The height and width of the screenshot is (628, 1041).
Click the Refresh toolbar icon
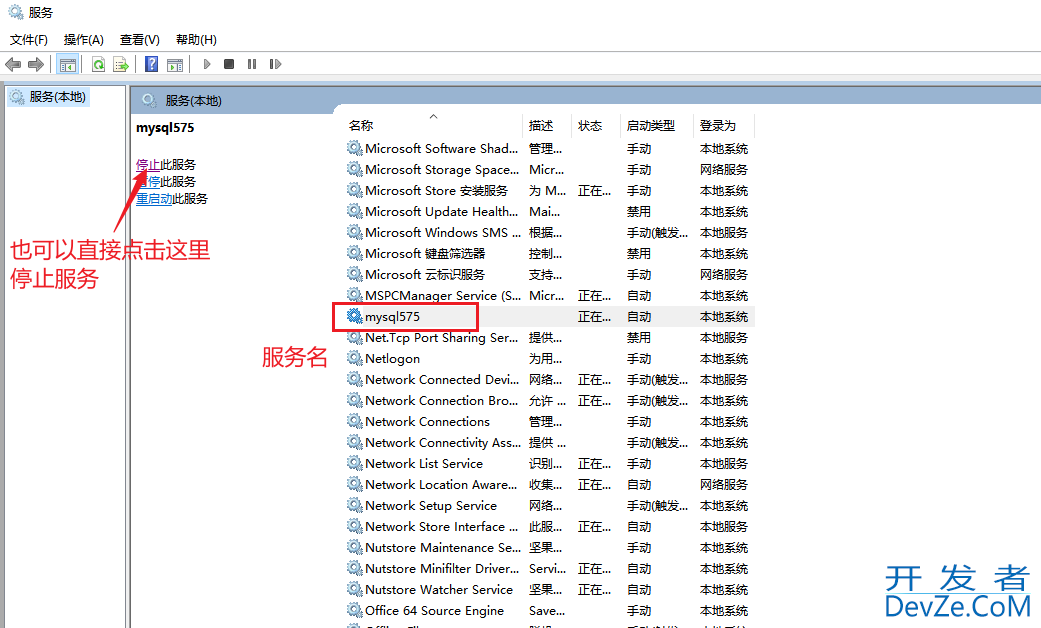click(98, 64)
